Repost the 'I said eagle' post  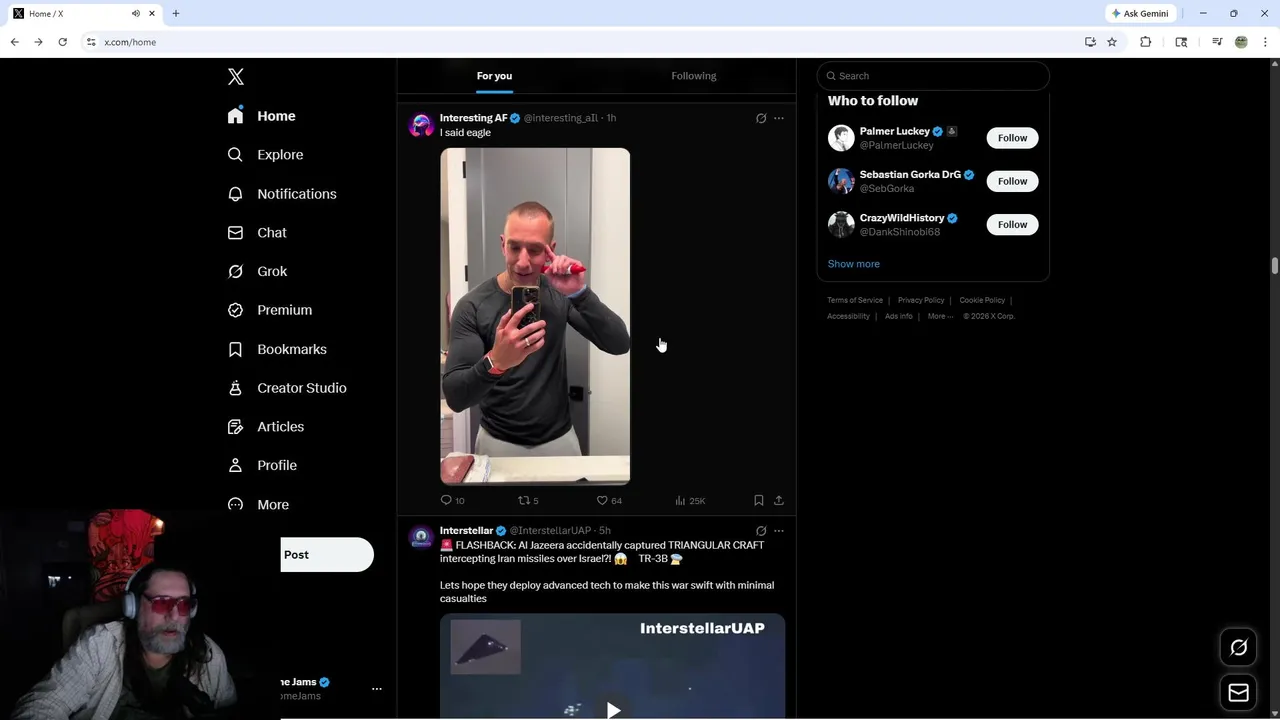click(528, 500)
